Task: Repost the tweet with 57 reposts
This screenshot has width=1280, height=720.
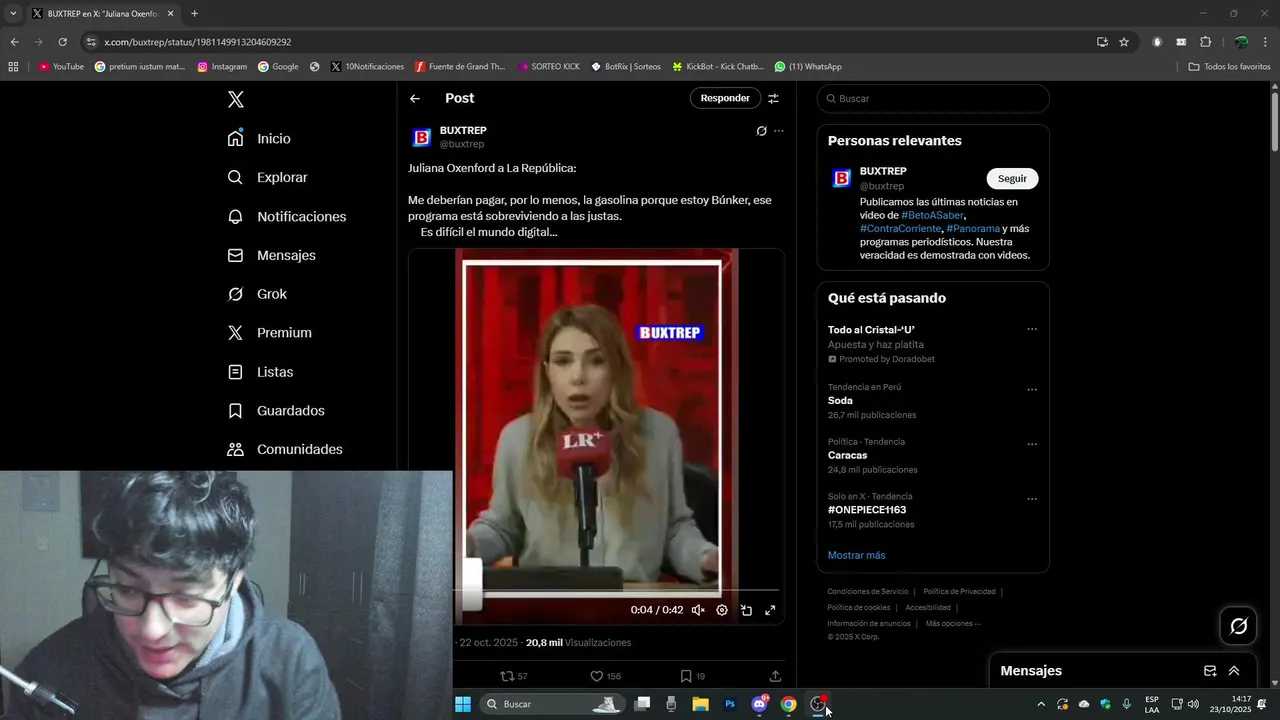Action: click(x=514, y=676)
